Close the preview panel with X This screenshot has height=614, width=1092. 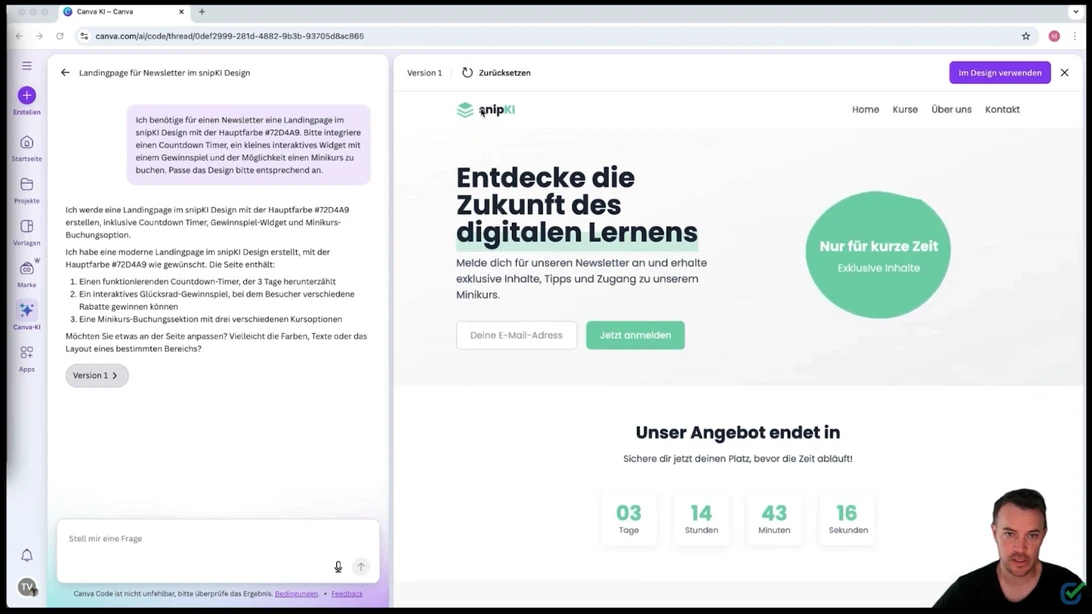click(1064, 73)
